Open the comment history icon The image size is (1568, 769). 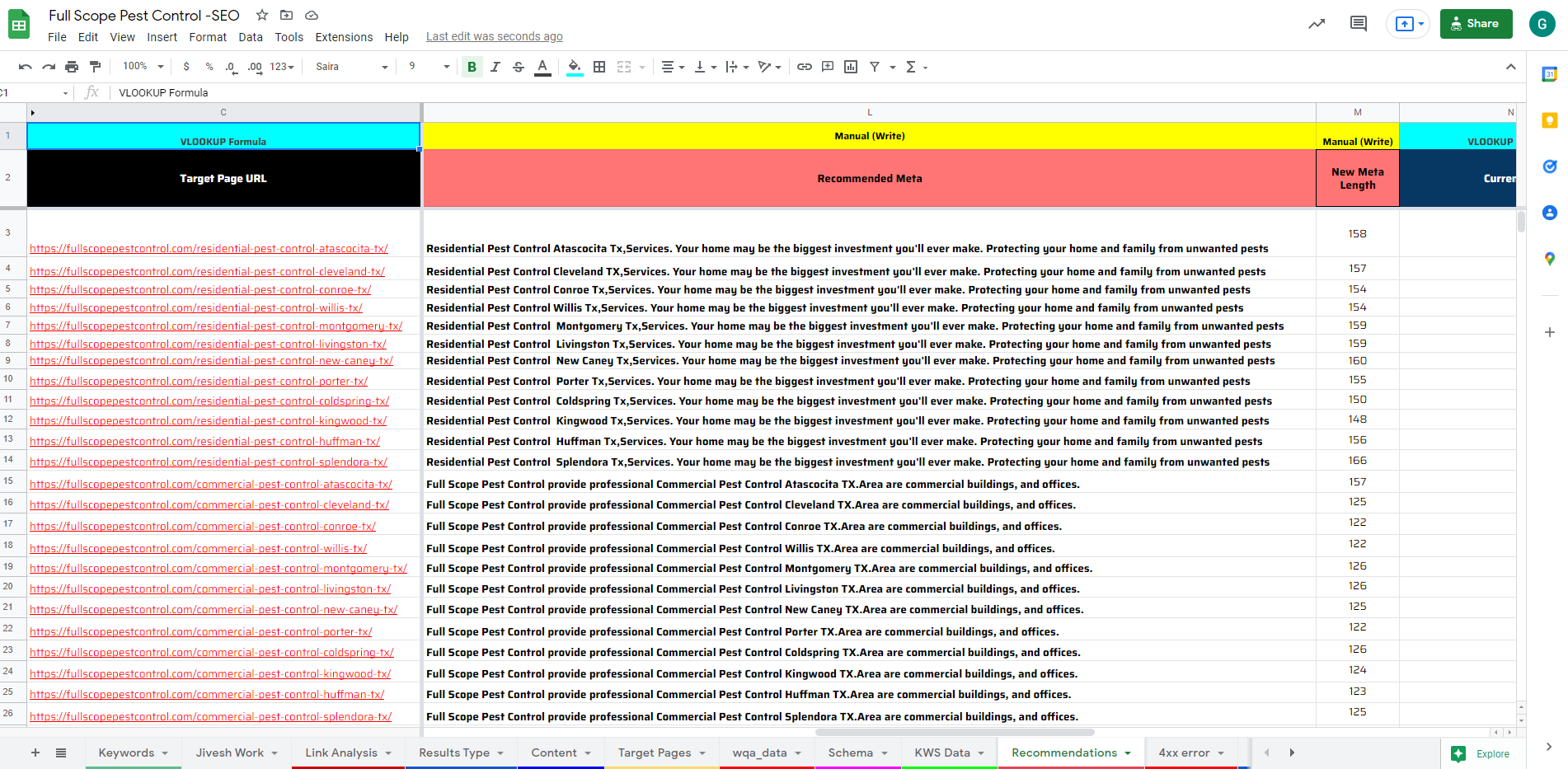[x=1358, y=24]
